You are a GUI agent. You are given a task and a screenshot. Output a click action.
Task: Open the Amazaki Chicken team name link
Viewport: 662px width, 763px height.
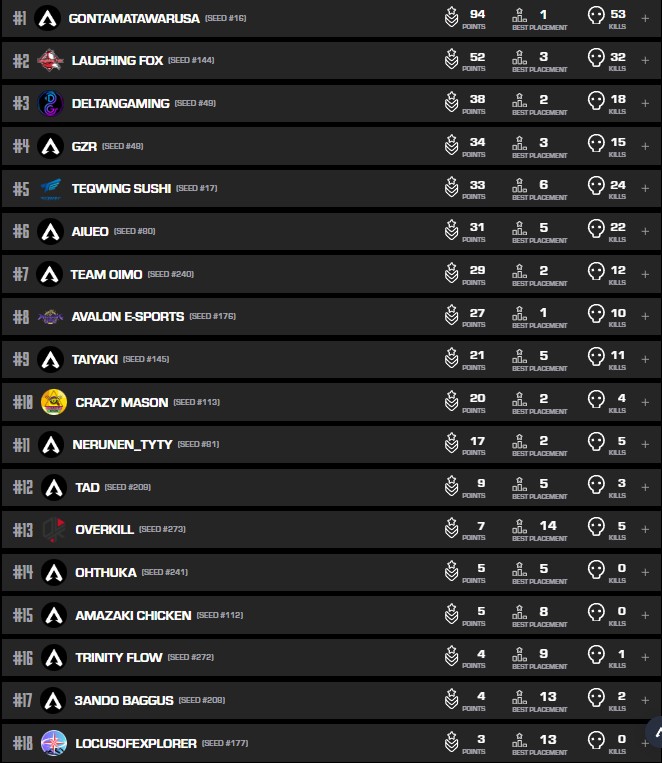(132, 615)
